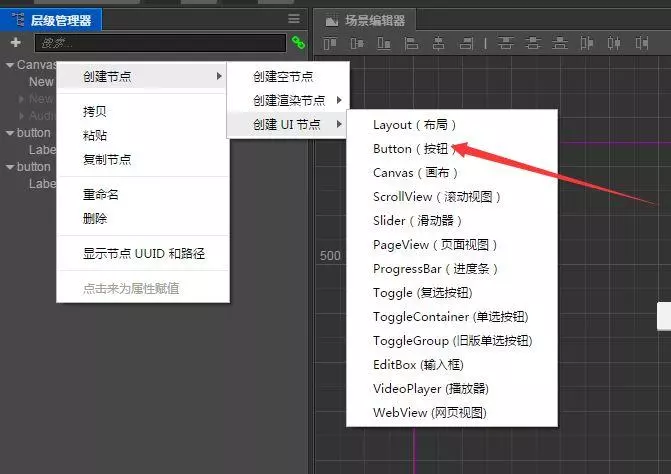Open the 创建 UI 节点 submenu item
671x474 pixels.
[x=286, y=124]
